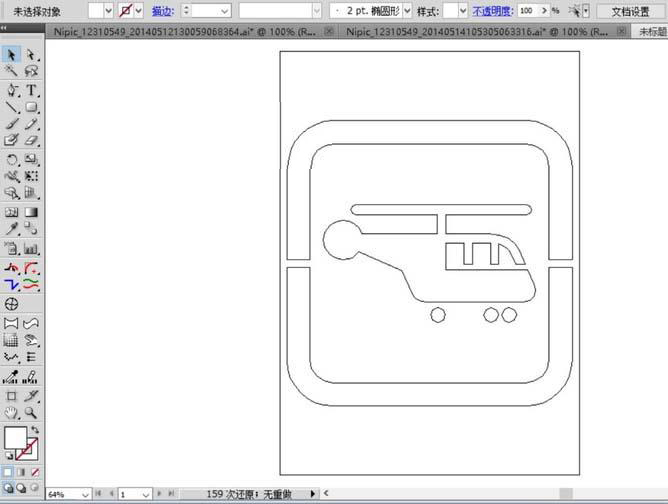The height and width of the screenshot is (504, 668).
Task: Select the Zoom magnifier tool
Action: (31, 412)
